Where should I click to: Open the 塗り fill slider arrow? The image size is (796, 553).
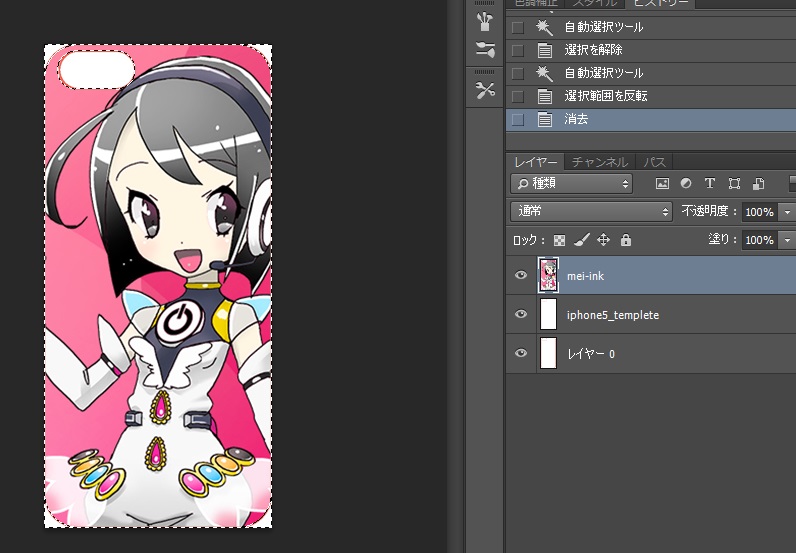point(787,240)
